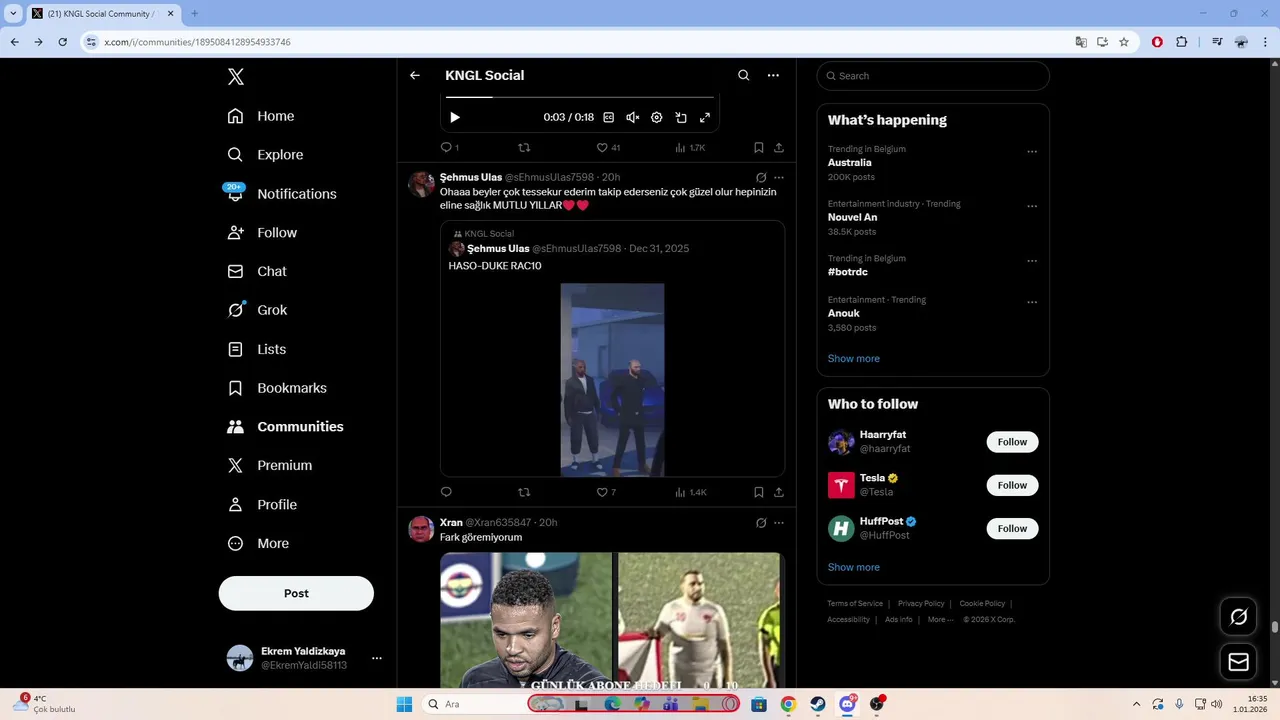Open Xran's profile avatar
This screenshot has height=720, width=1280.
[x=421, y=529]
